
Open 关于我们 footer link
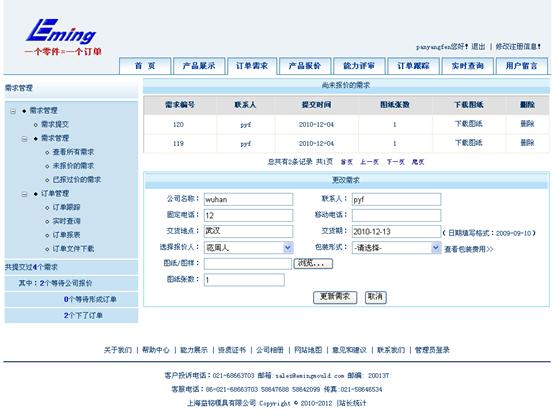118,350
